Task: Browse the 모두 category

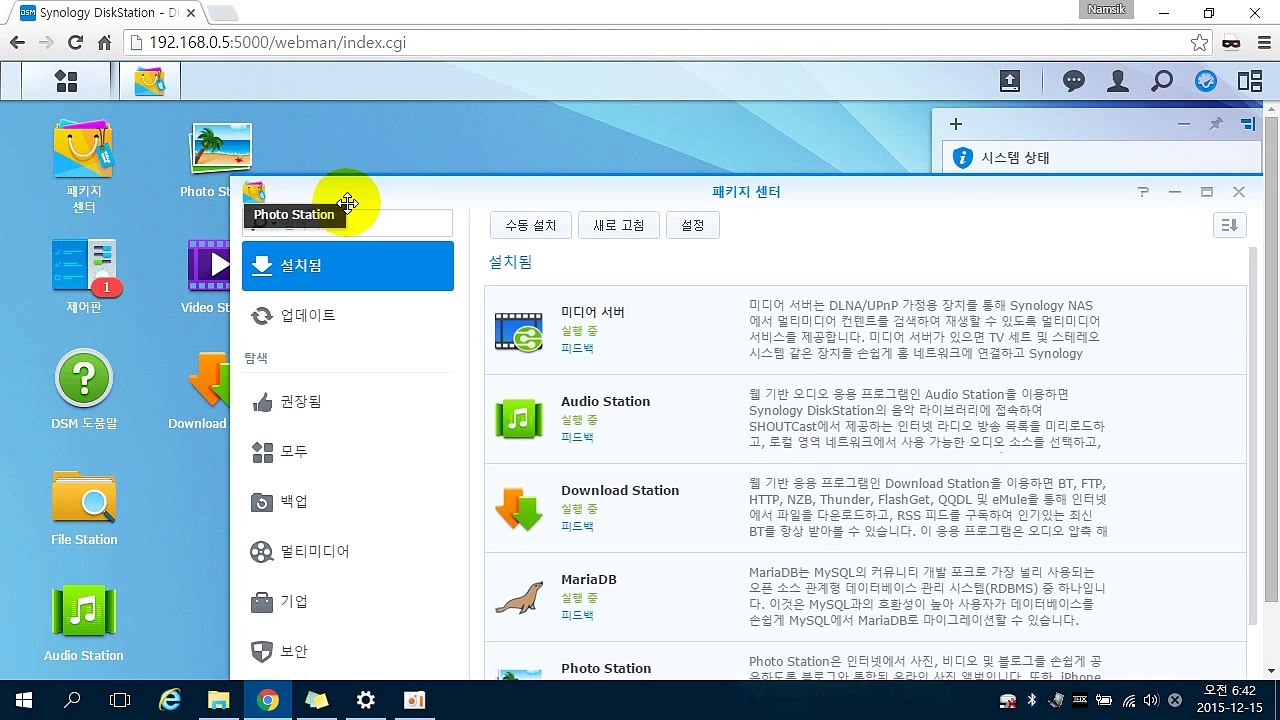Action: pos(348,452)
